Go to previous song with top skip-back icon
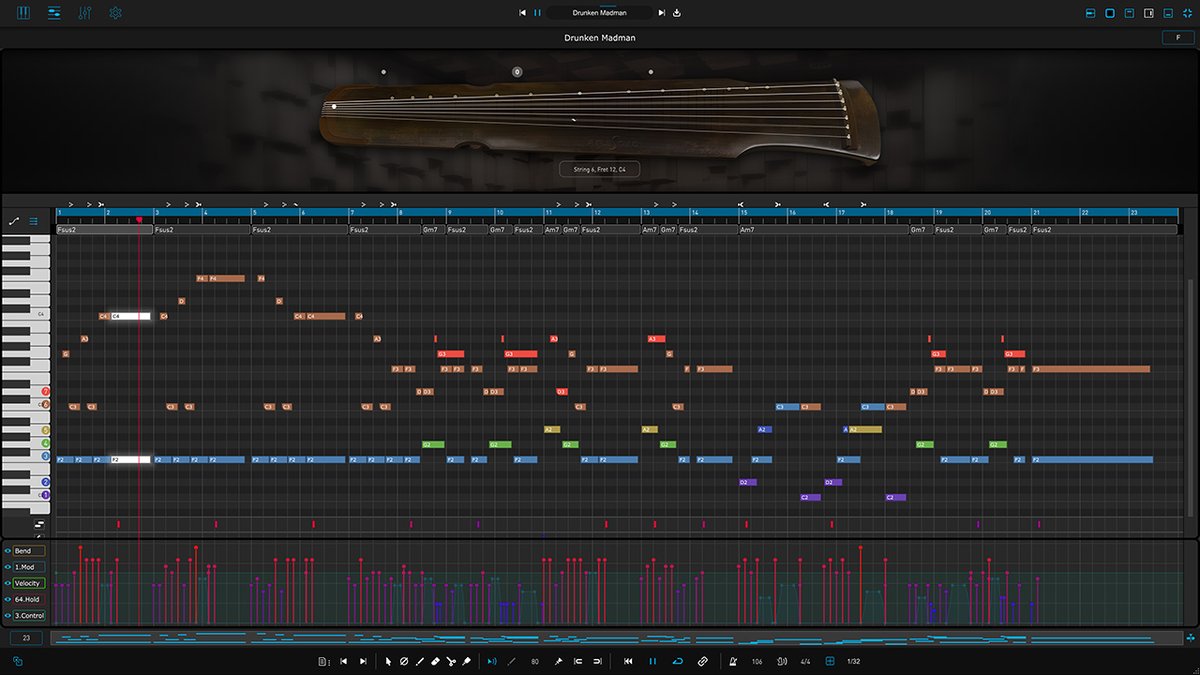Viewport: 1200px width, 675px height. click(x=523, y=13)
